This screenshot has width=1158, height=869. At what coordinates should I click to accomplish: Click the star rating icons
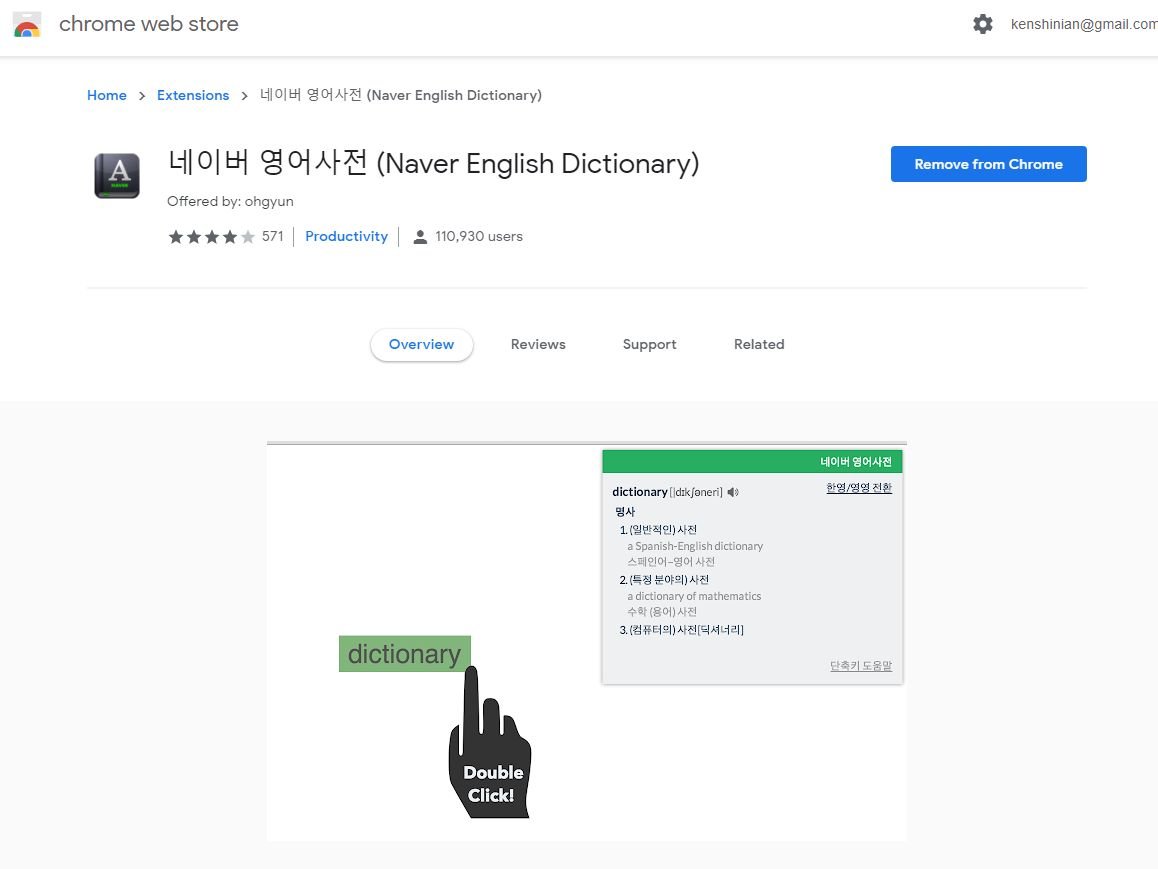[211, 237]
